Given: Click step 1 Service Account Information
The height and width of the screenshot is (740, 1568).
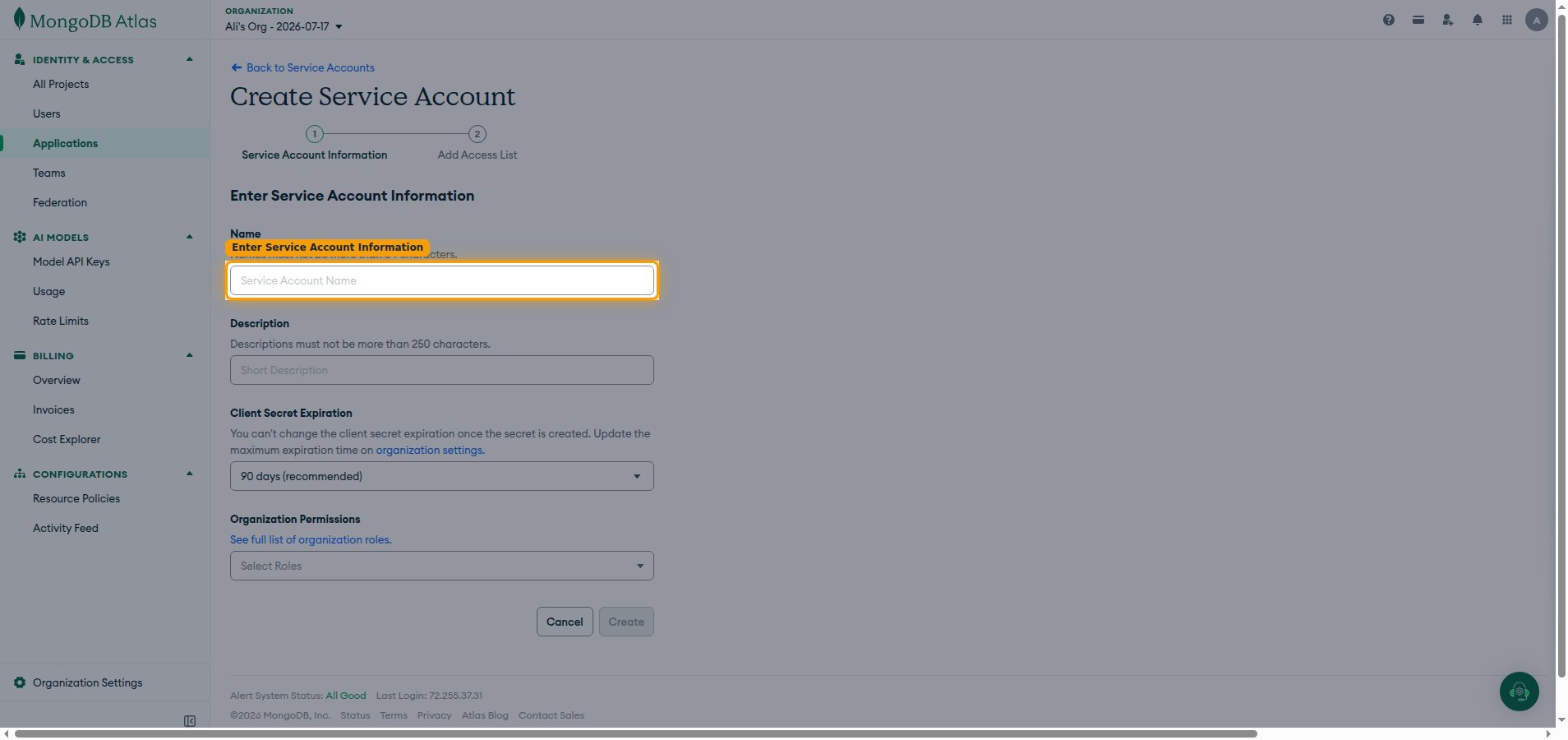Looking at the screenshot, I should (x=315, y=144).
